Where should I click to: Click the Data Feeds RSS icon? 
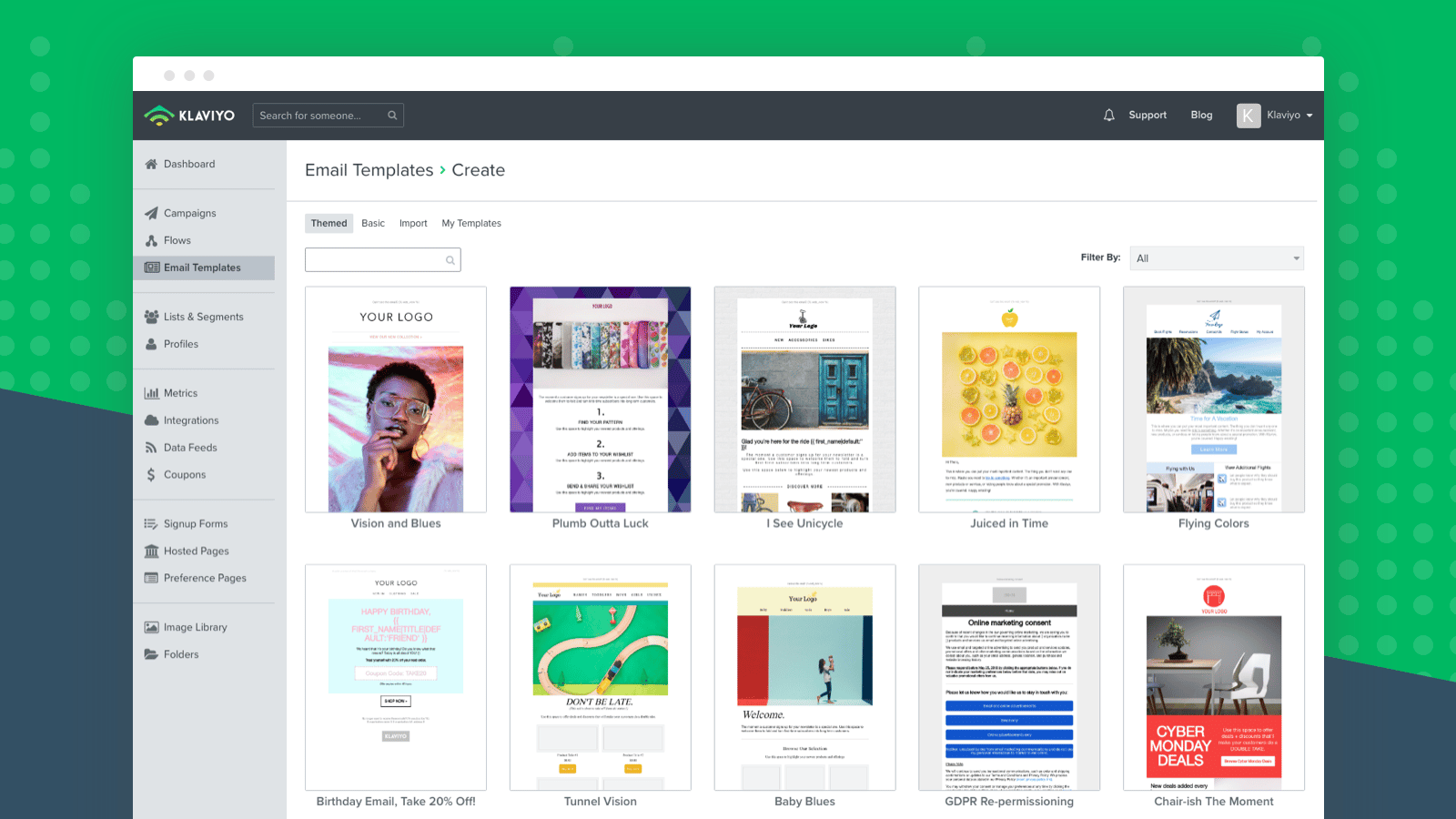(151, 448)
